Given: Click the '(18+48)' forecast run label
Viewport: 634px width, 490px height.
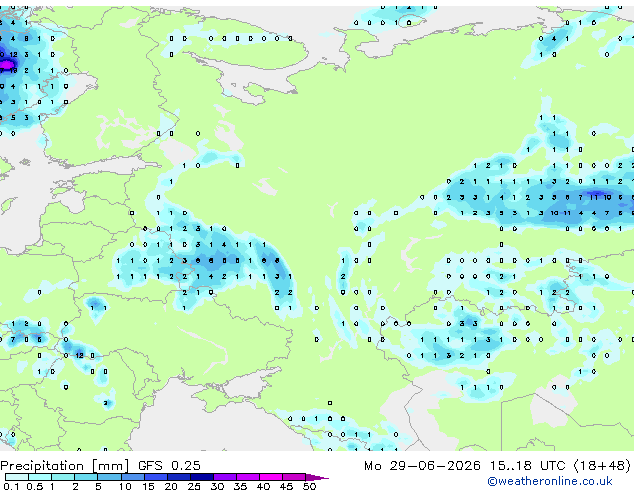Looking at the screenshot, I should (x=602, y=466).
